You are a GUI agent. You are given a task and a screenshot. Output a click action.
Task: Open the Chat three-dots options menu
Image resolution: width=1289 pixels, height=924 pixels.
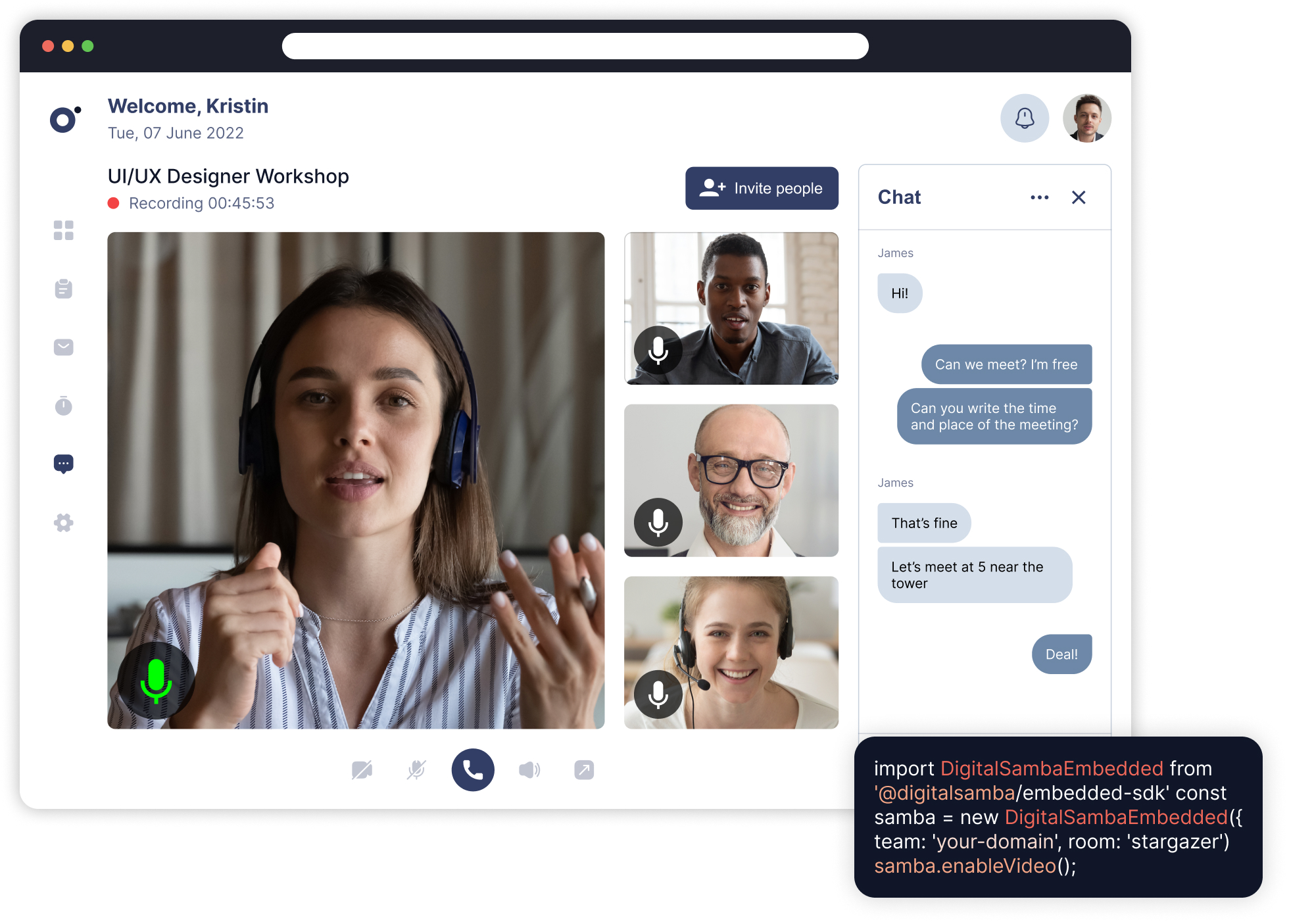click(x=1040, y=197)
